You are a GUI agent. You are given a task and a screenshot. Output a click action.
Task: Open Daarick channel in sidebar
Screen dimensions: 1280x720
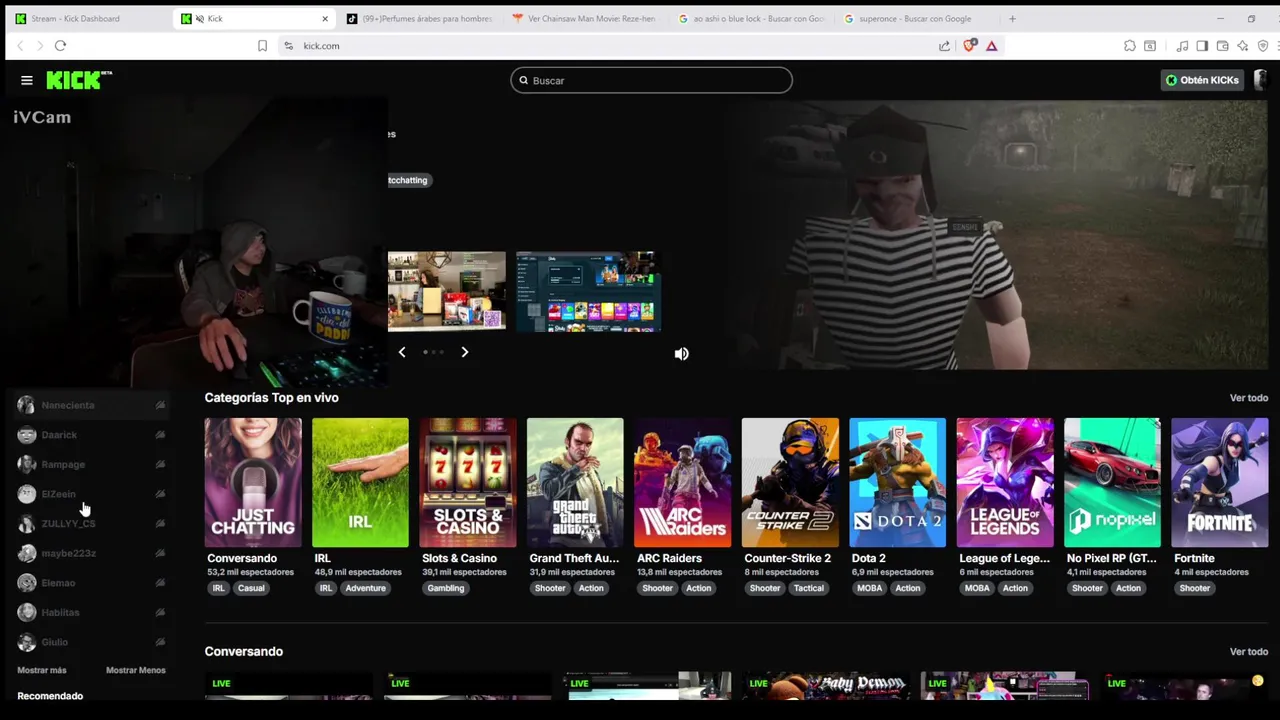[91, 435]
